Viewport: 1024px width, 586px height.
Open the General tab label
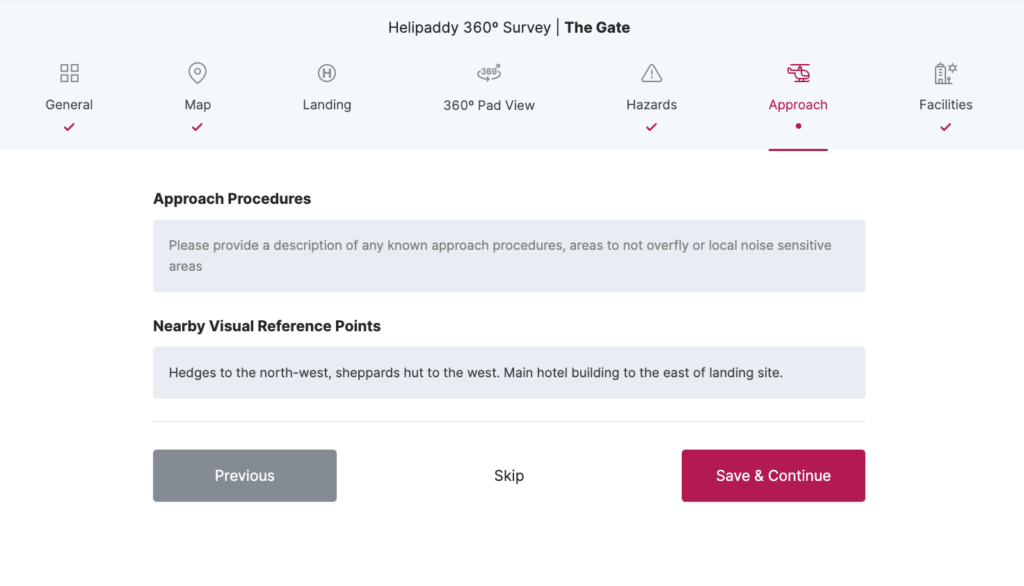69,105
